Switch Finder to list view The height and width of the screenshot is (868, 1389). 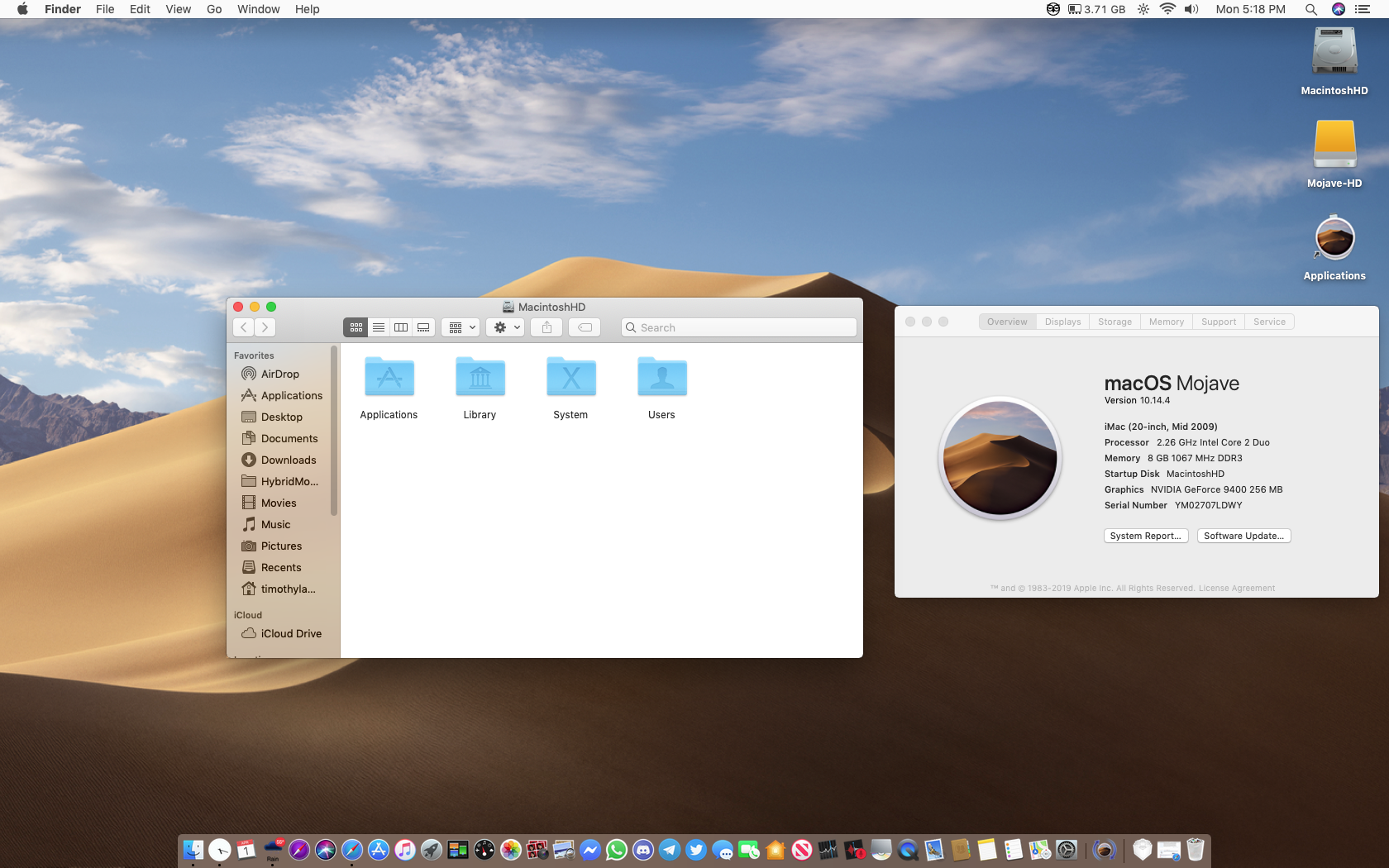[x=379, y=327]
